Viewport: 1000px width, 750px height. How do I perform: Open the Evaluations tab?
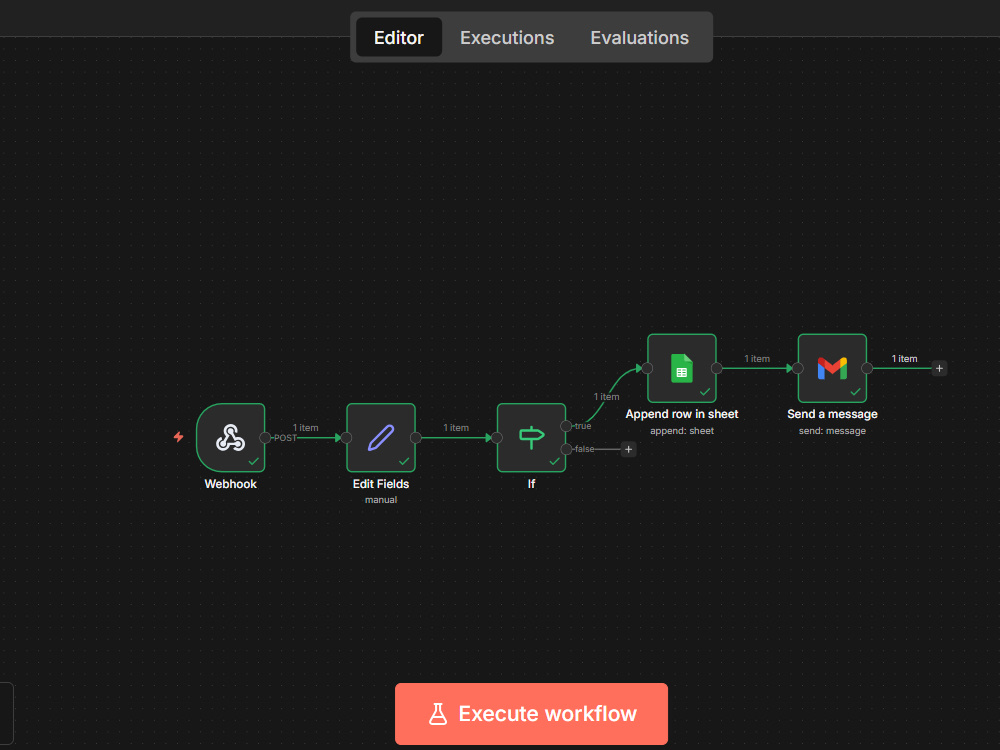point(639,38)
